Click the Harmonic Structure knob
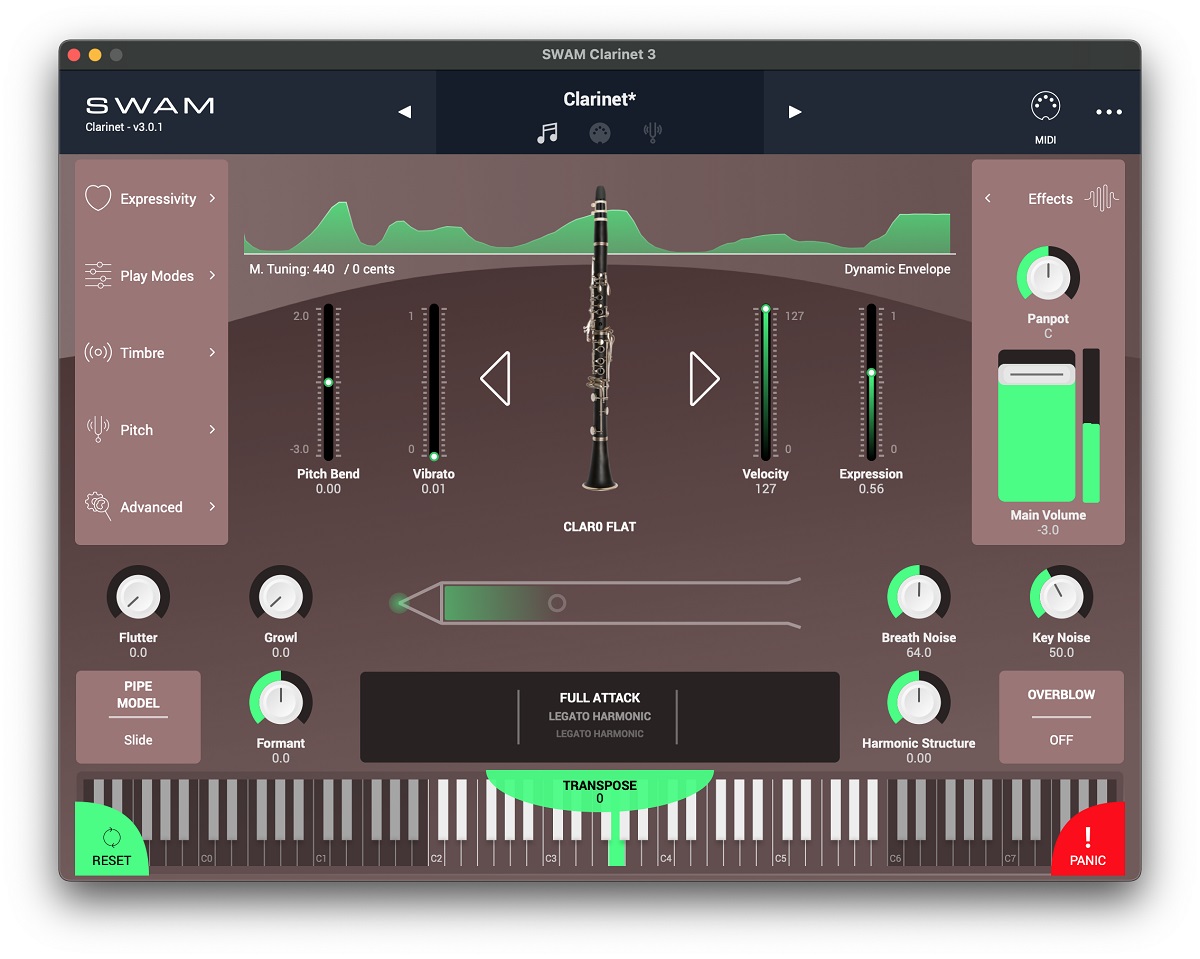 pos(919,702)
